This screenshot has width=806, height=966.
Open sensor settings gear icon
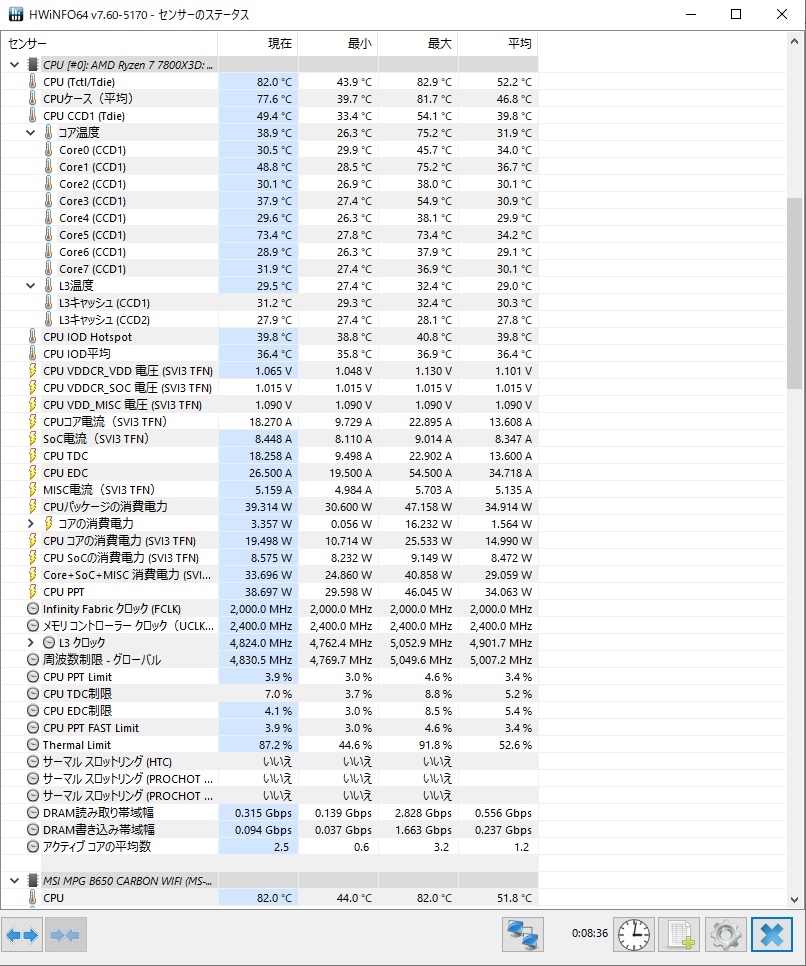point(725,935)
